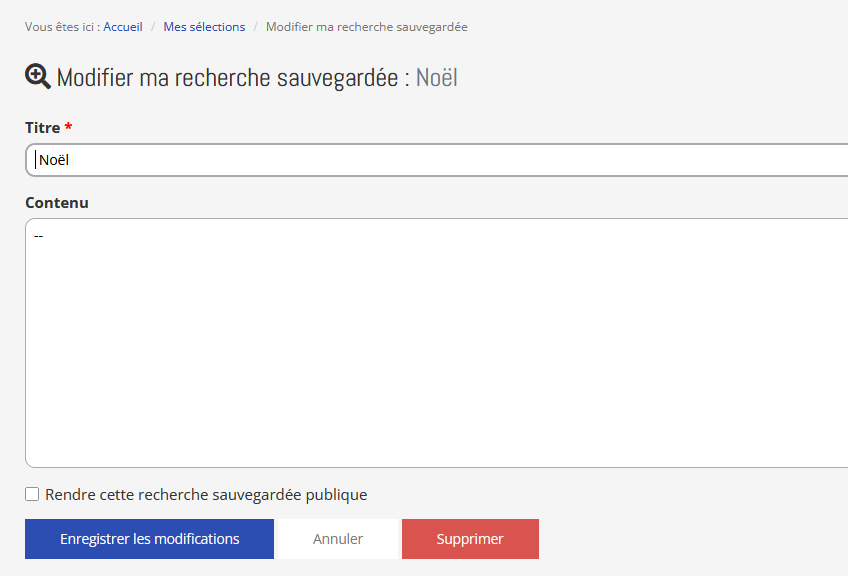Click the red required asterisk
The image size is (848, 576).
click(69, 127)
